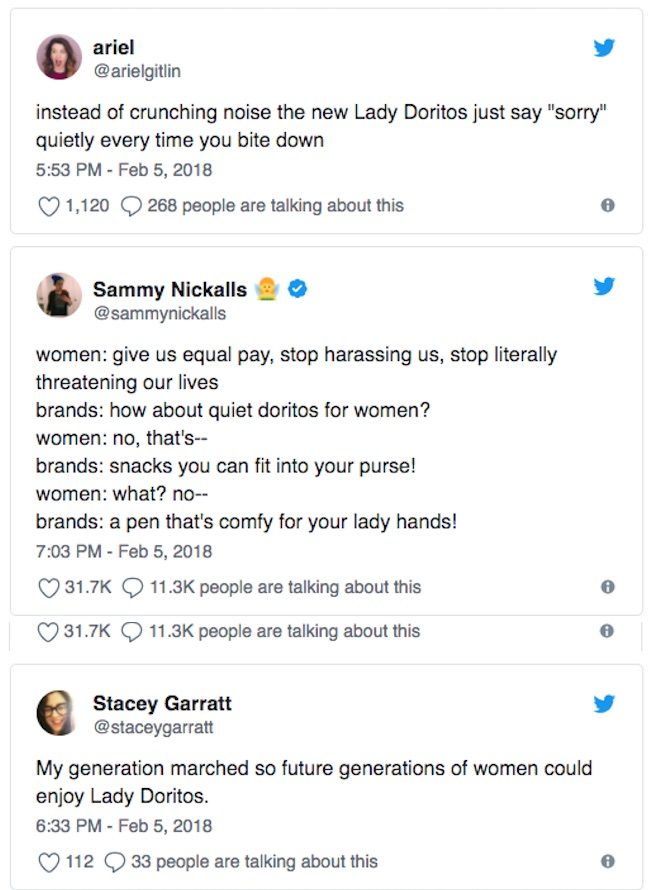
Task: Like ariel's tweet with the heart icon
Action: [x=48, y=206]
